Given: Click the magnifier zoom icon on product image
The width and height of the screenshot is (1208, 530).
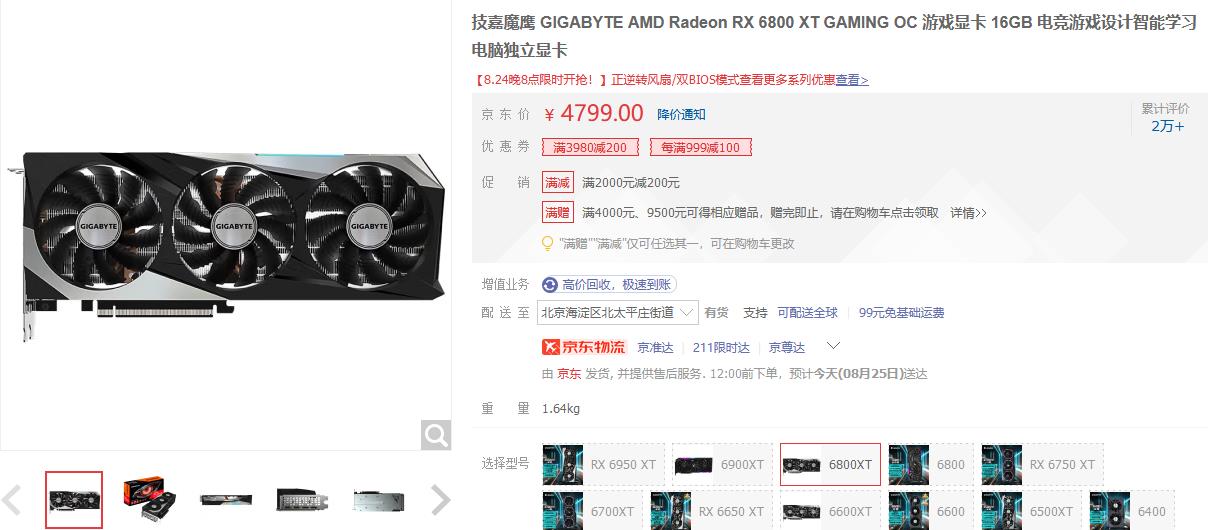Looking at the screenshot, I should click(x=436, y=434).
